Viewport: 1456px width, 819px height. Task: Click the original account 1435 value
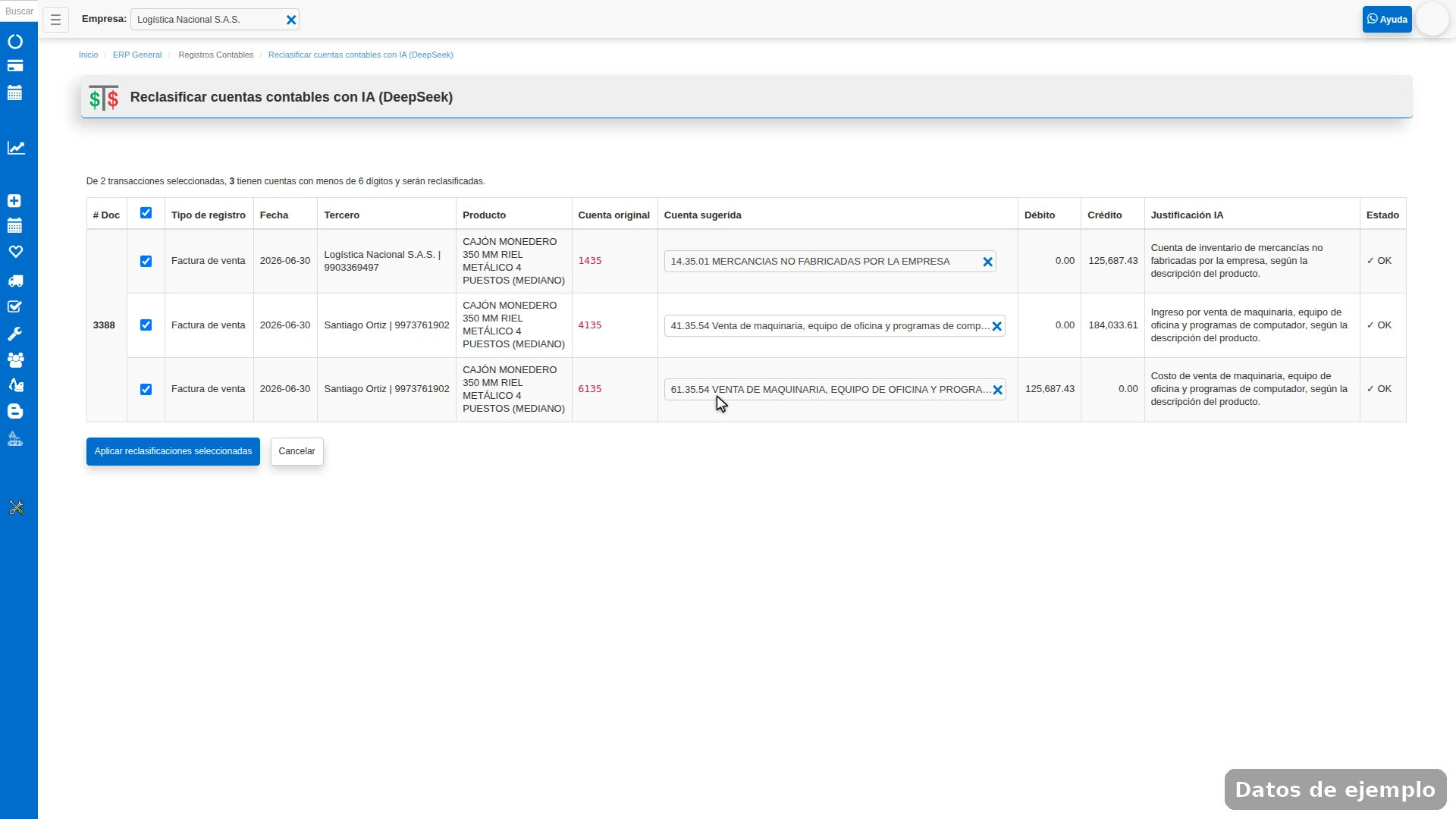tap(590, 261)
